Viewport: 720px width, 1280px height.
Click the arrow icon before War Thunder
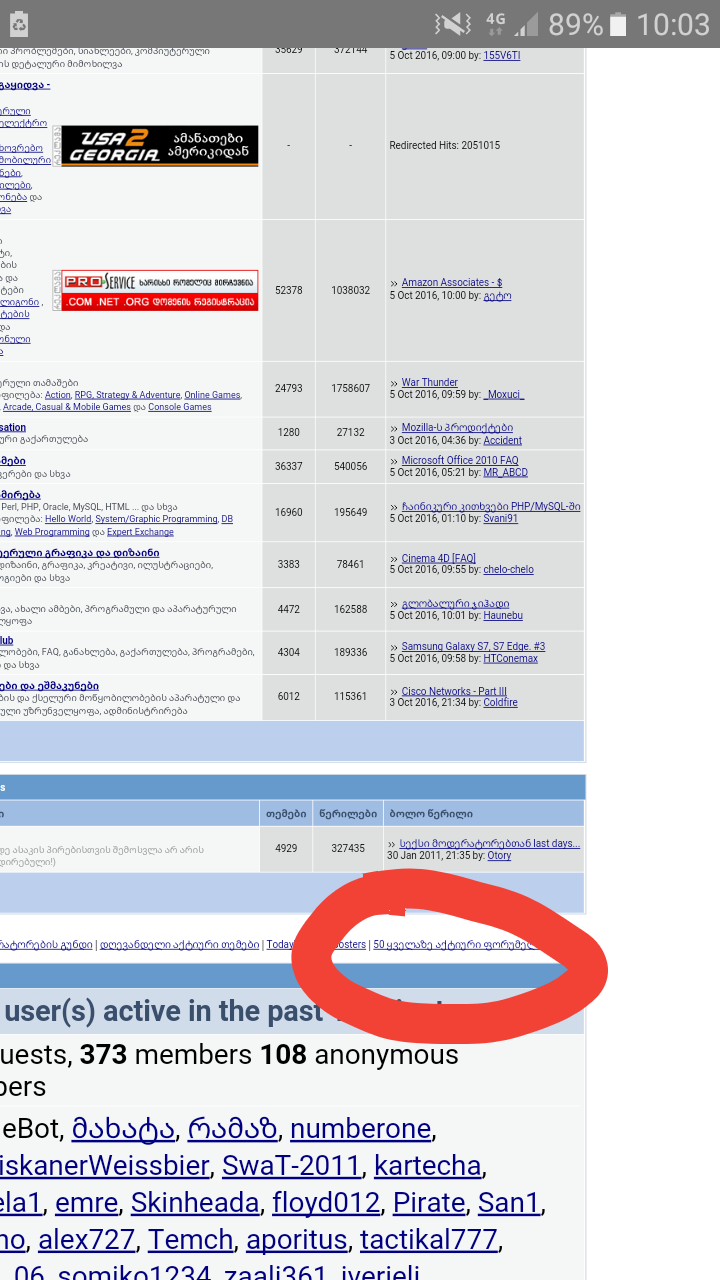[394, 383]
